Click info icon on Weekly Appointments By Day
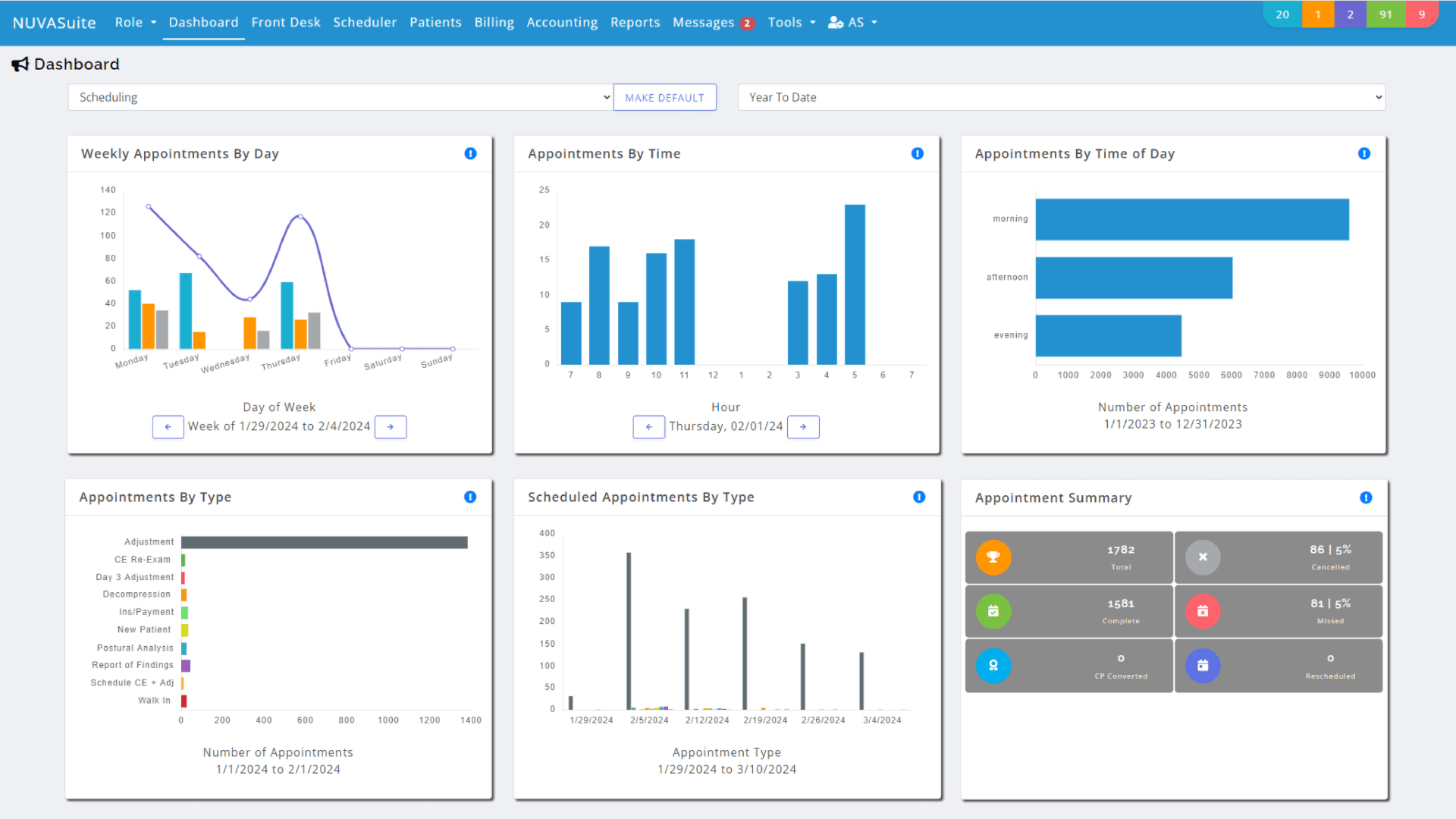1456x819 pixels. (470, 153)
